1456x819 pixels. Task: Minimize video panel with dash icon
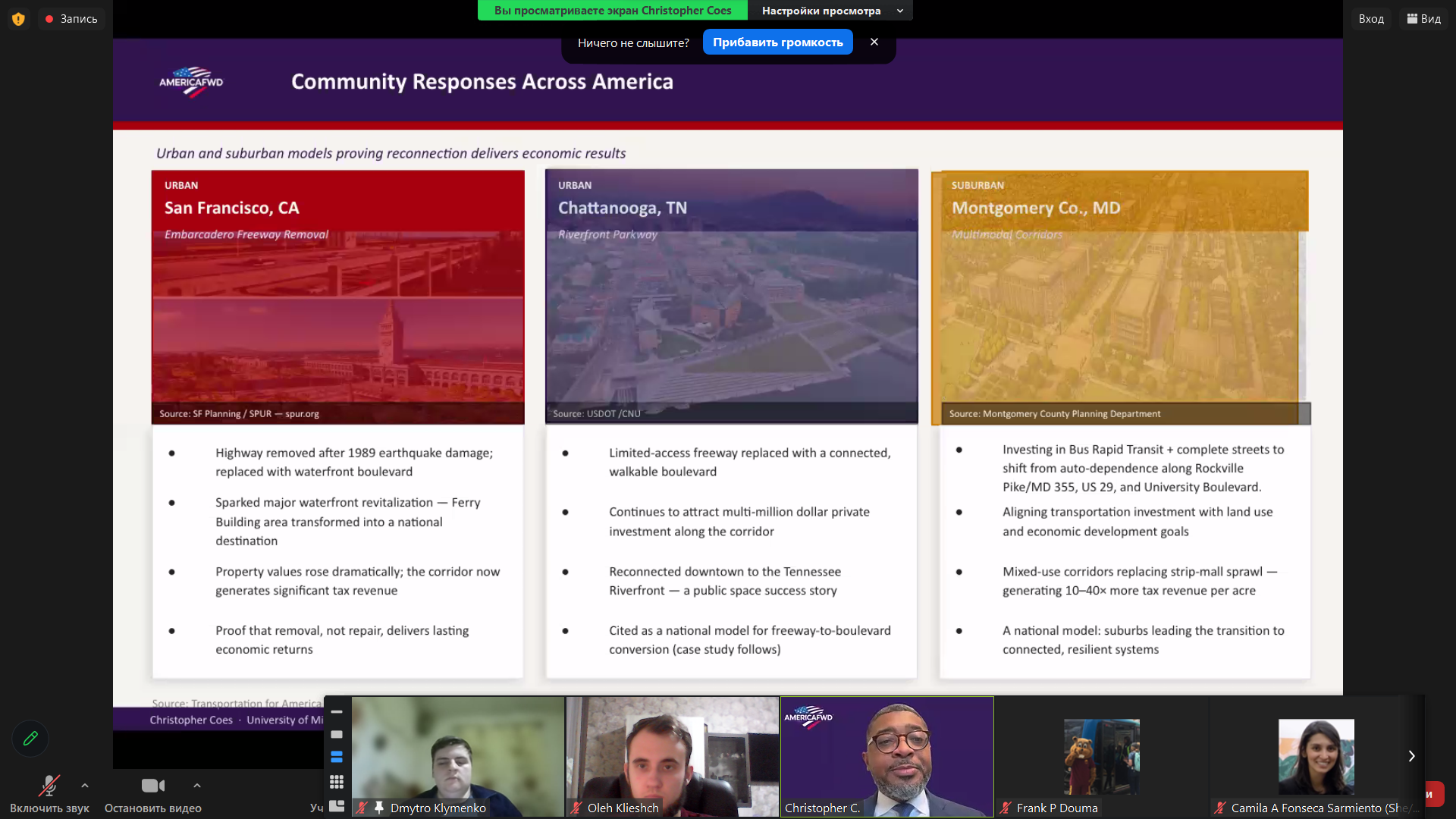pos(337,712)
